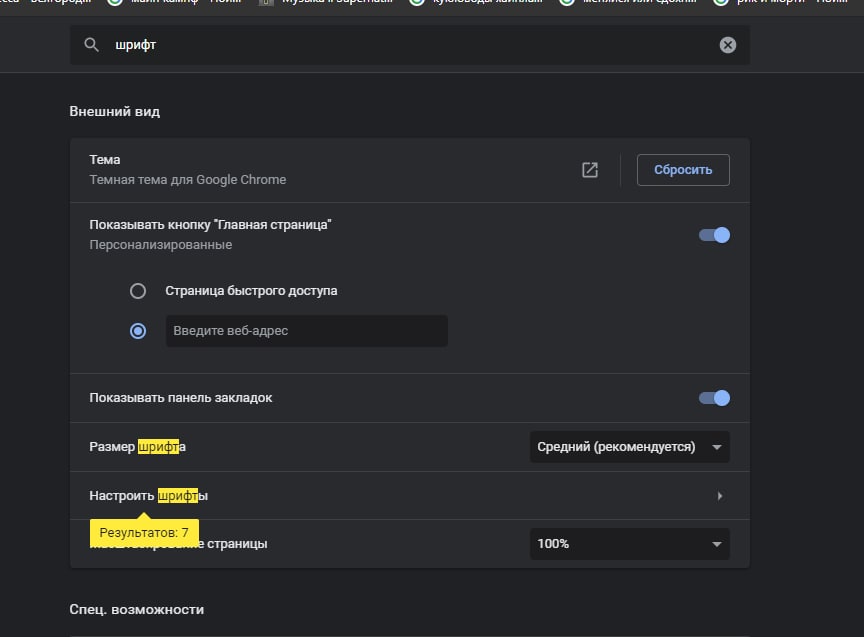Click the magnifier icon in the search bar
This screenshot has height=637, width=864.
[92, 45]
